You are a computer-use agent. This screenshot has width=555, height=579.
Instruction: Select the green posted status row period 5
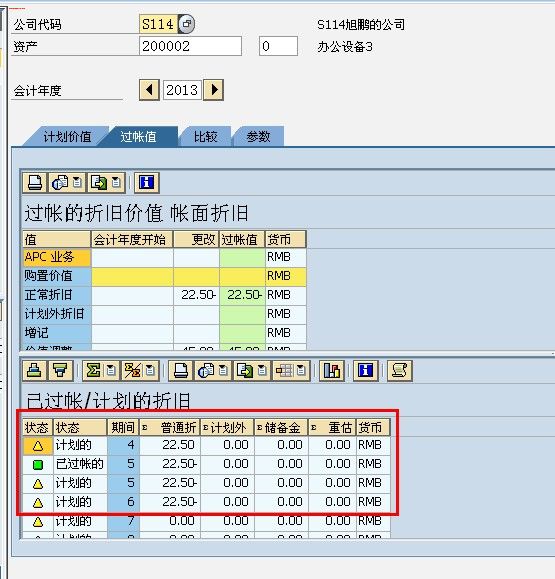pos(206,464)
